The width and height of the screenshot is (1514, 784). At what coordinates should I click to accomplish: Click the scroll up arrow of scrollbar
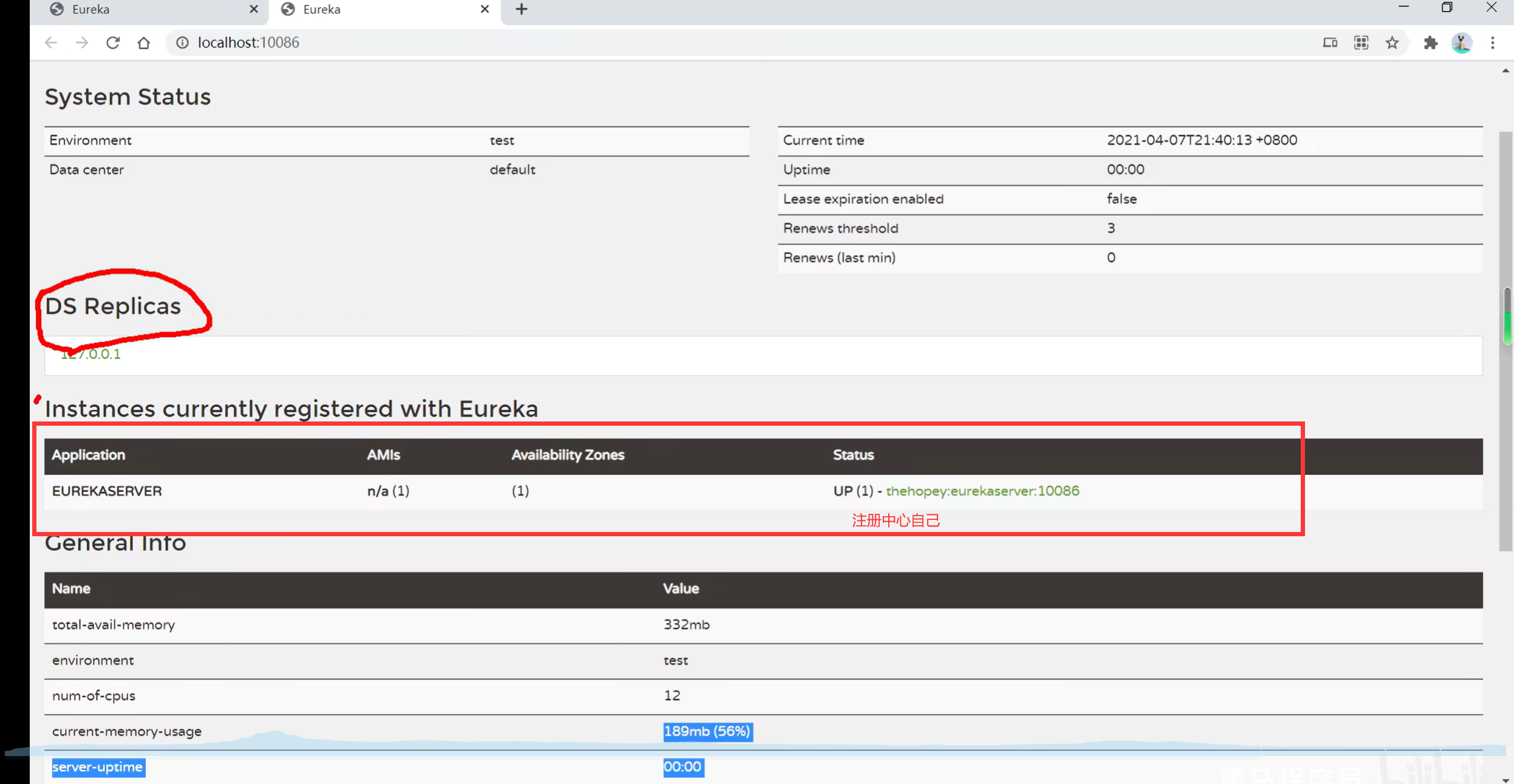coord(1505,71)
